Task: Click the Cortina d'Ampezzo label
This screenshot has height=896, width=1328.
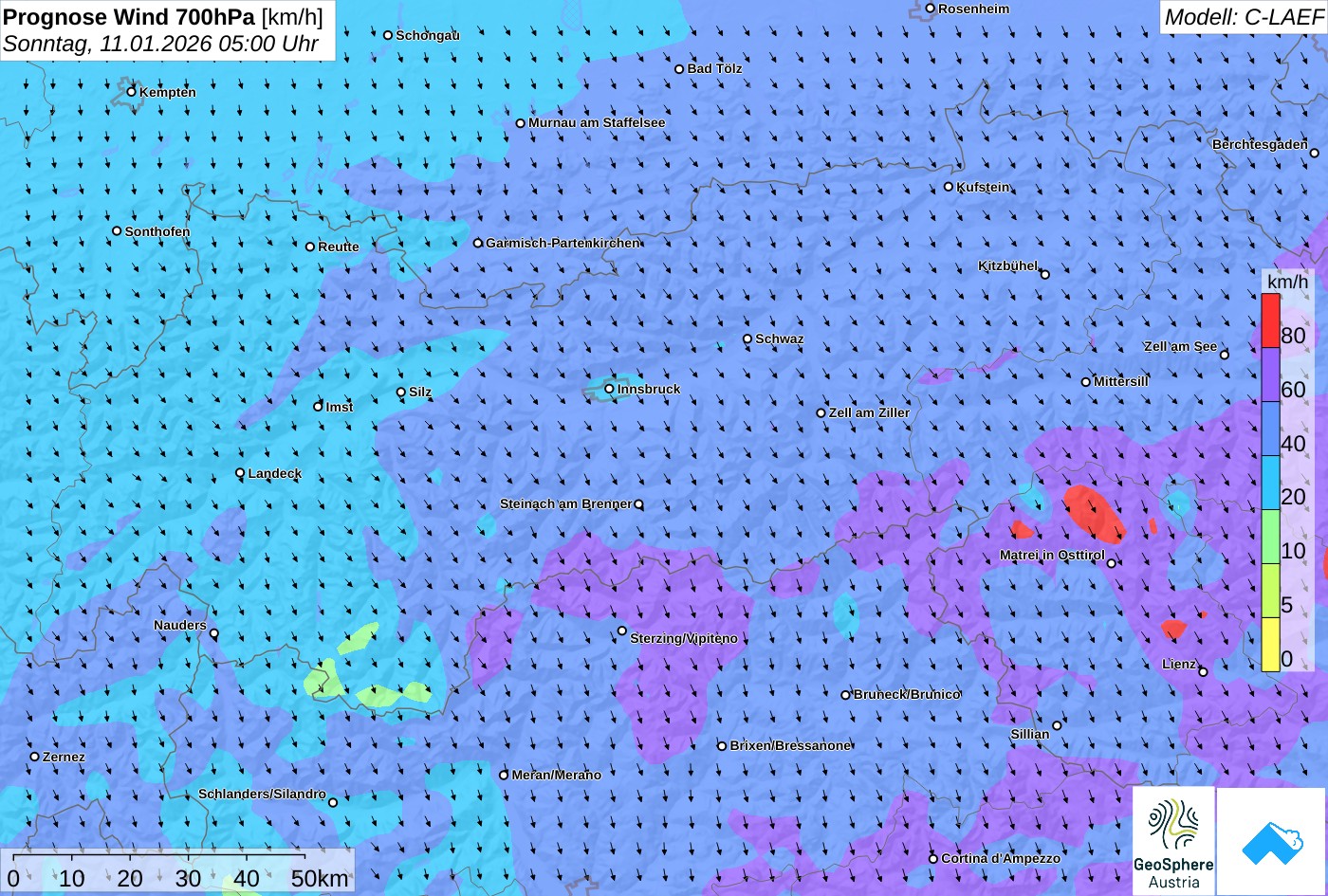Action: click(x=1001, y=858)
